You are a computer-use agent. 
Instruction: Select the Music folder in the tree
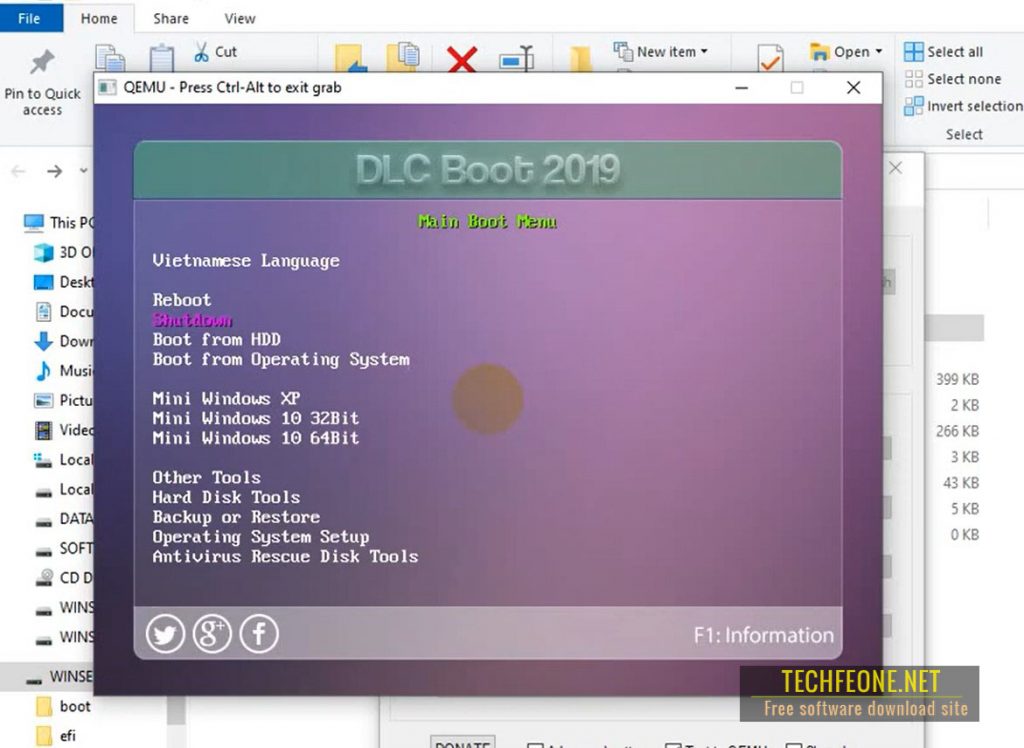click(x=63, y=370)
